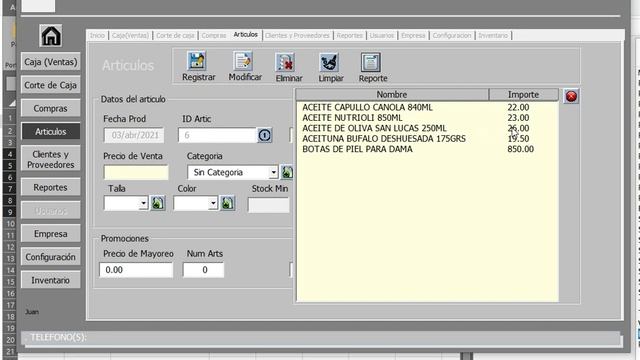
Task: Click the Articulos sidebar button
Action: point(51,131)
